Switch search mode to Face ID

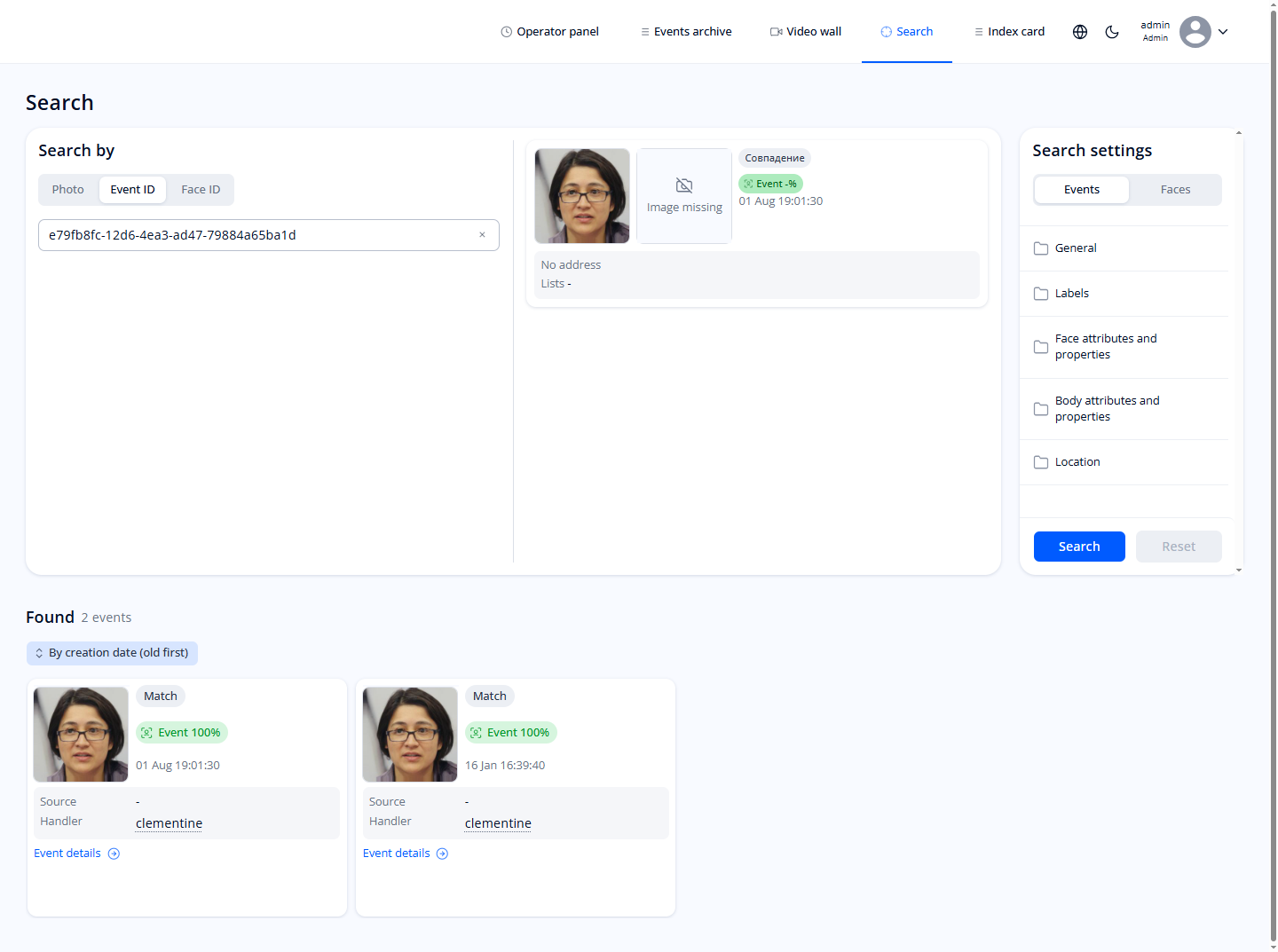(x=200, y=189)
